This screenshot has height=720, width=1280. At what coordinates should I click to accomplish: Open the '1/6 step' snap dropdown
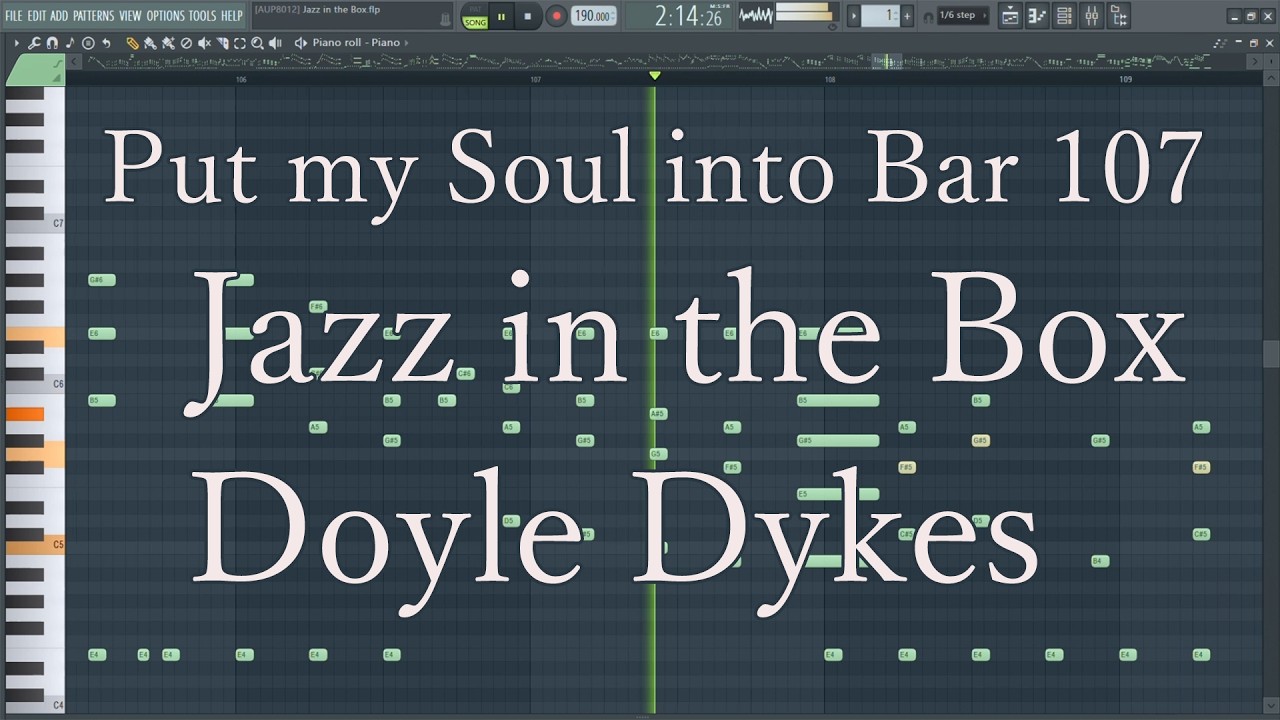pos(964,16)
